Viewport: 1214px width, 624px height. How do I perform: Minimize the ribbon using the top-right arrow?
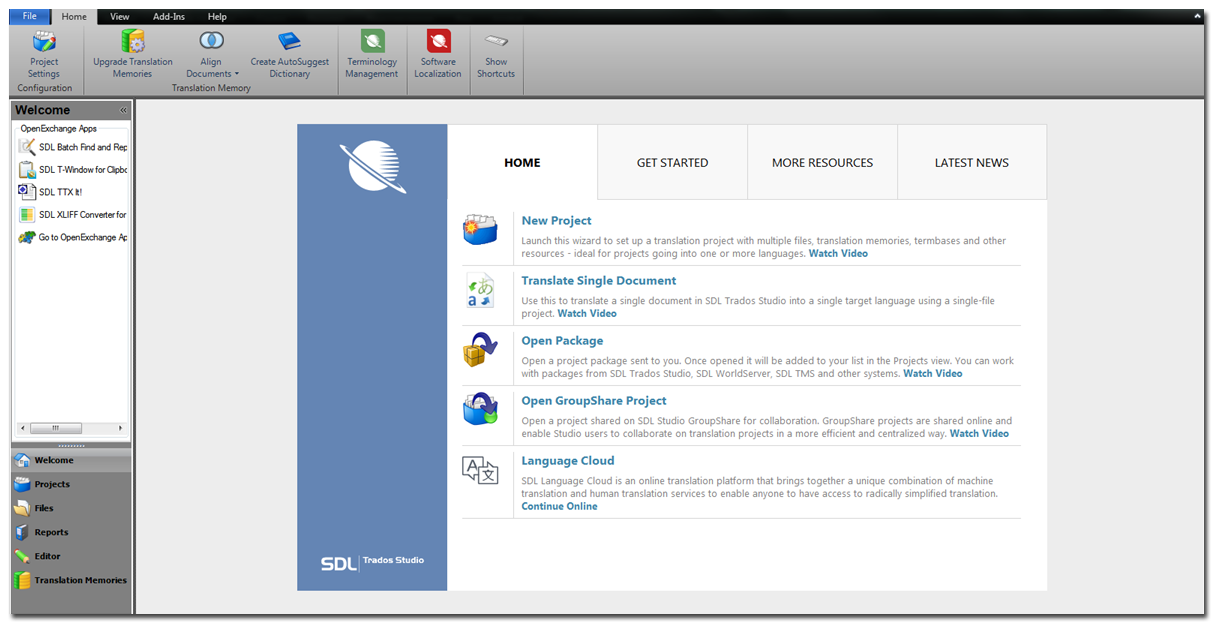click(x=1197, y=17)
